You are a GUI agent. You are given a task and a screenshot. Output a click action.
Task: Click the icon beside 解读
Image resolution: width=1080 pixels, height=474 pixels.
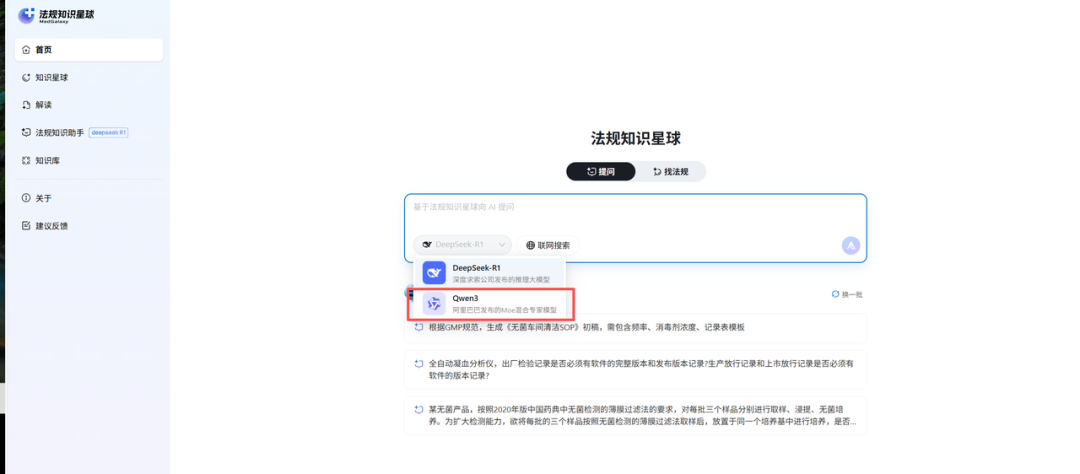pos(26,105)
